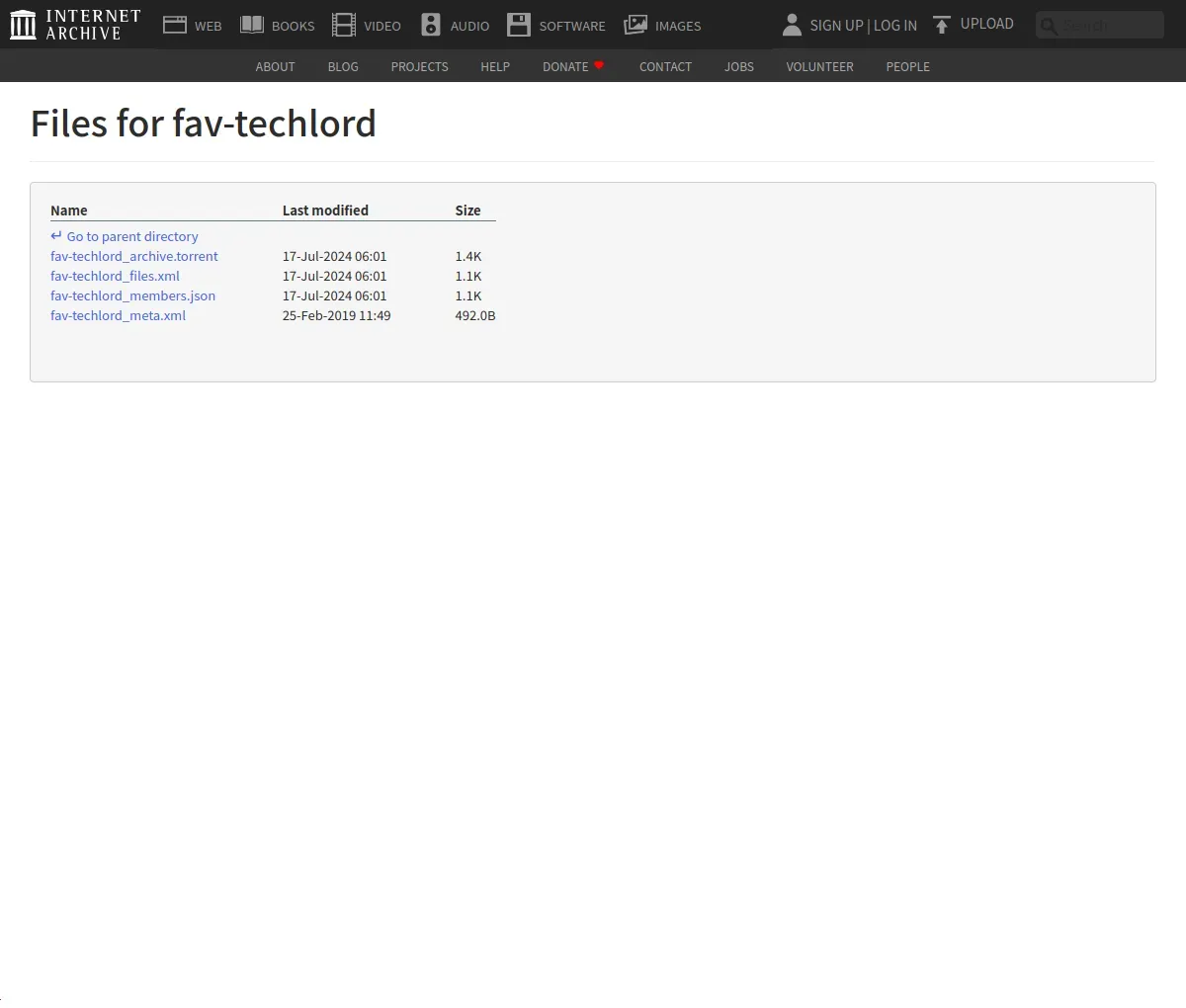Screen dimensions: 1186x1008
Task: Select the BOOKS menu label
Action: point(294,27)
